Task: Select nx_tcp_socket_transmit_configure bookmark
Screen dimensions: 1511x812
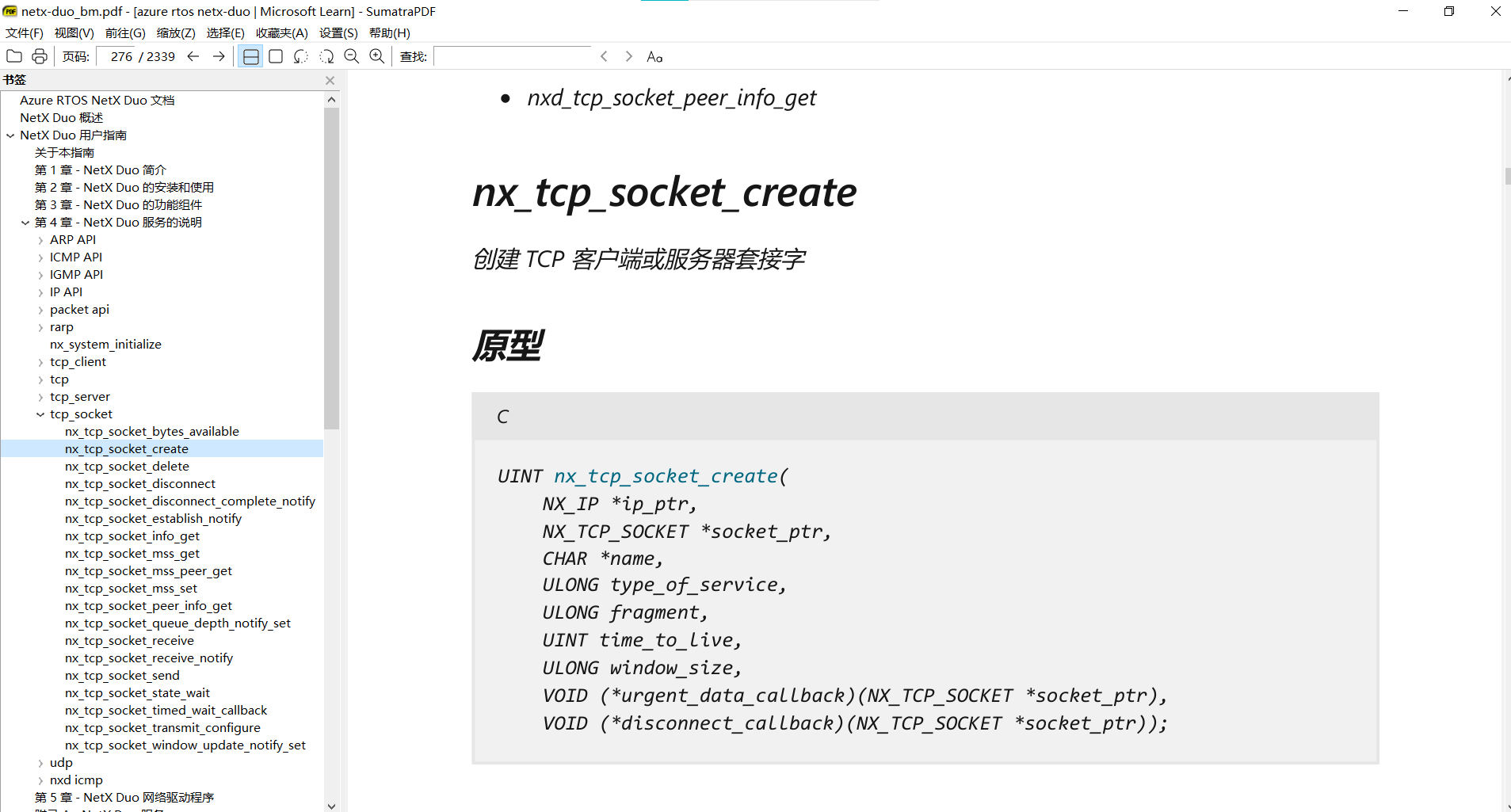Action: (162, 728)
